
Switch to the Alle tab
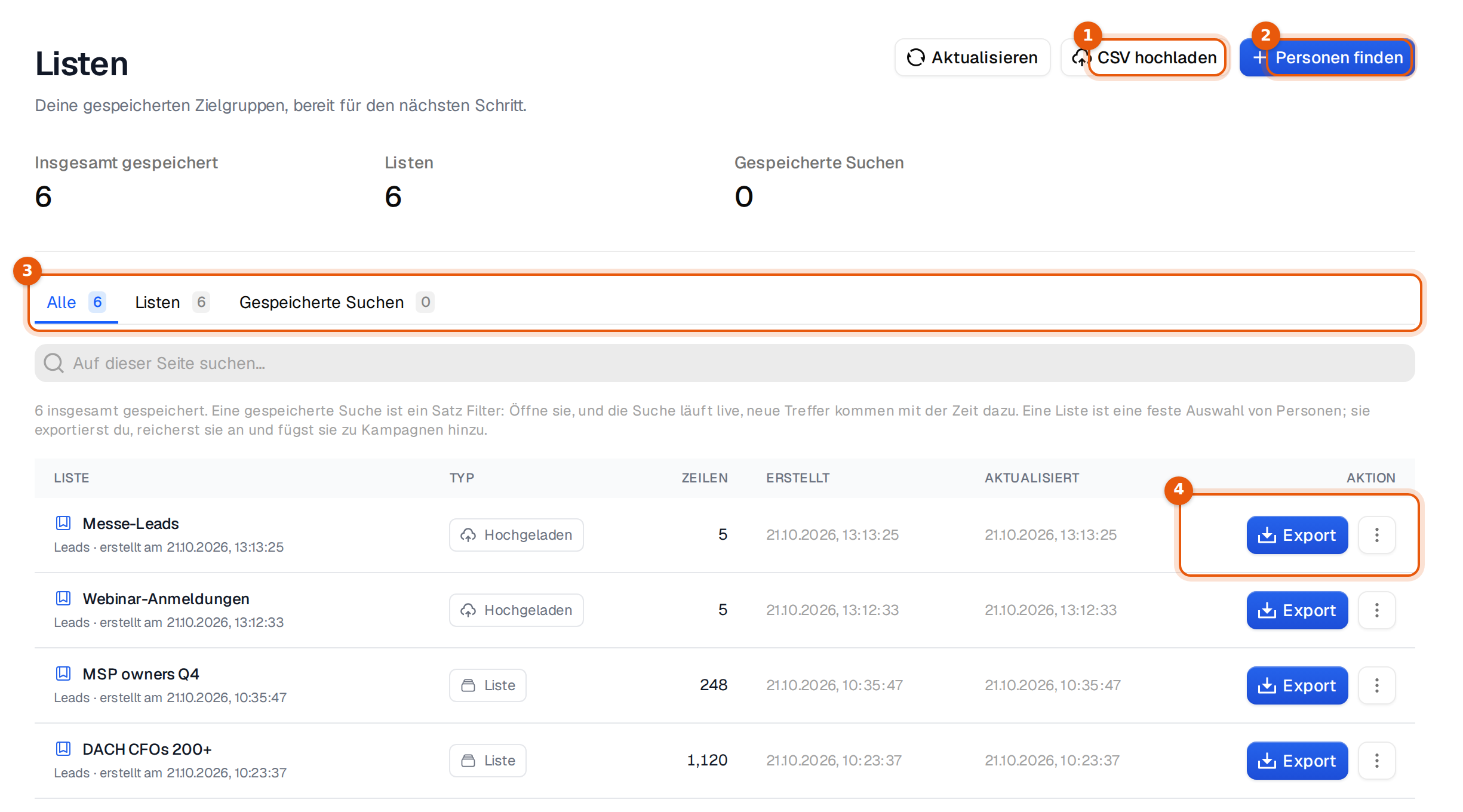pyautogui.click(x=76, y=303)
